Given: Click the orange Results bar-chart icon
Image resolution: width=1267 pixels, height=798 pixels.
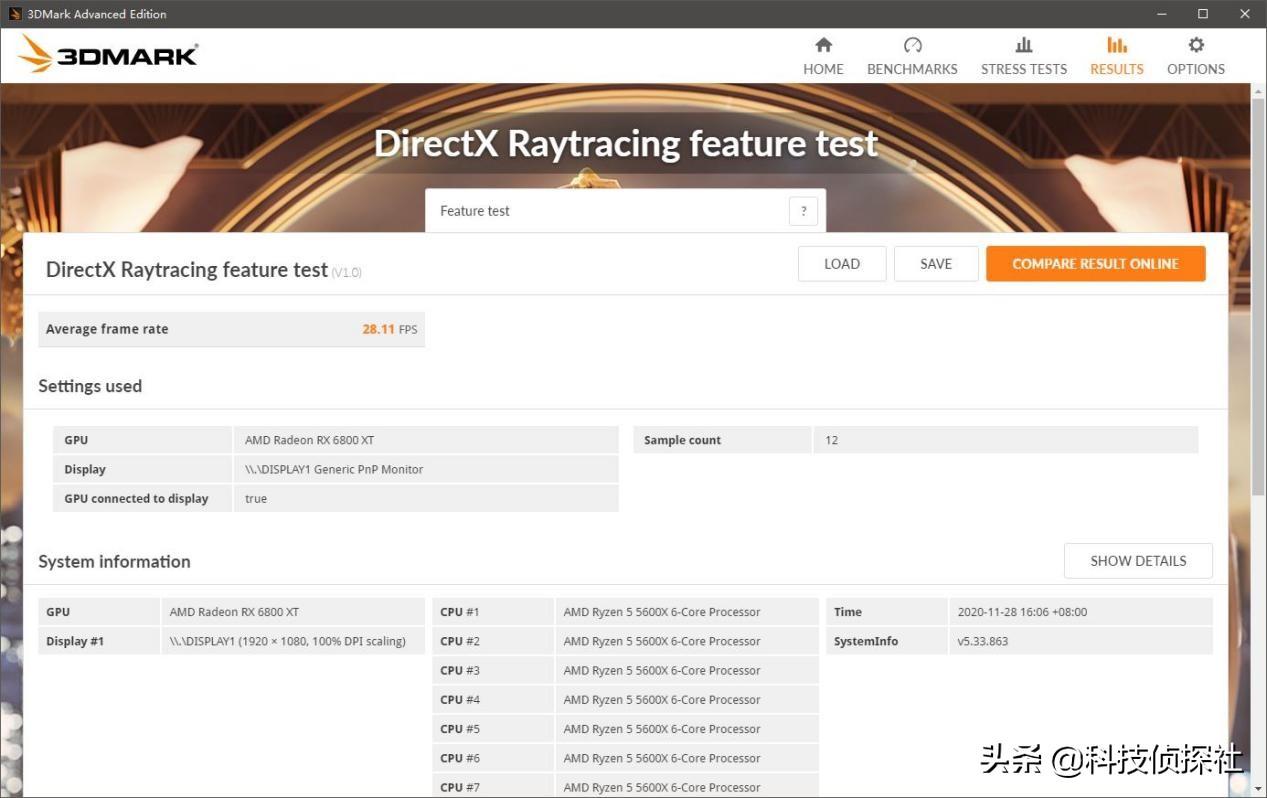Looking at the screenshot, I should click(1116, 45).
